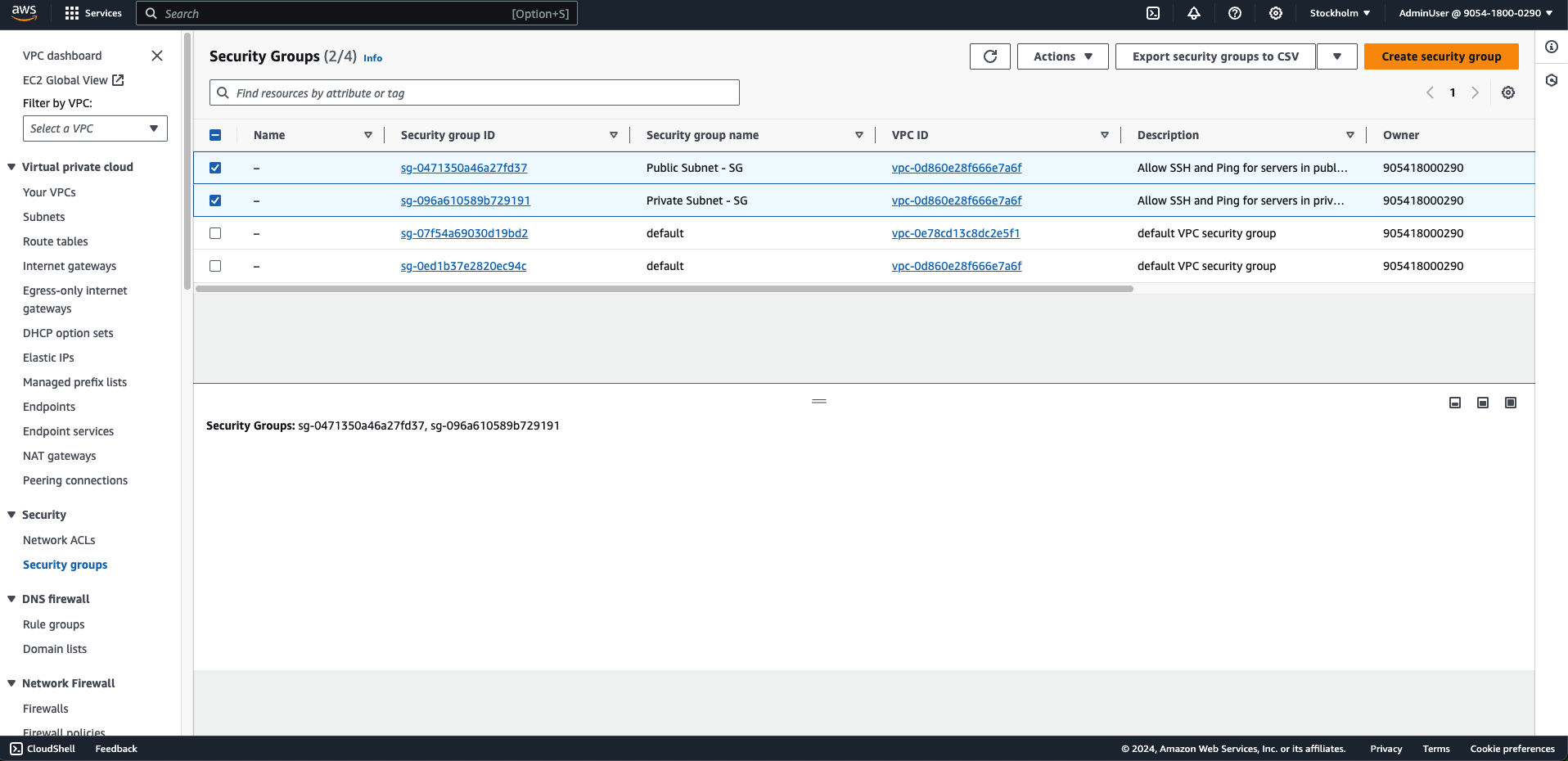Open the notifications bell icon

[x=1194, y=13]
